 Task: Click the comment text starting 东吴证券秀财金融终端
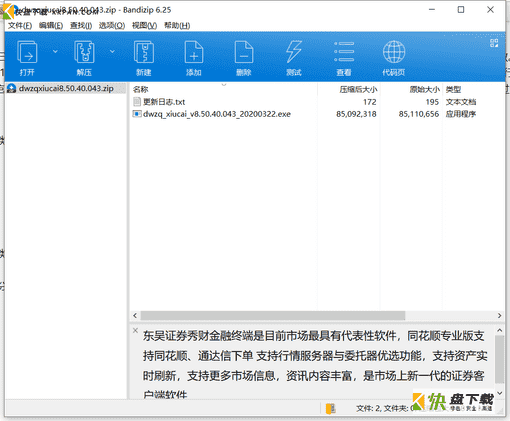(x=315, y=365)
